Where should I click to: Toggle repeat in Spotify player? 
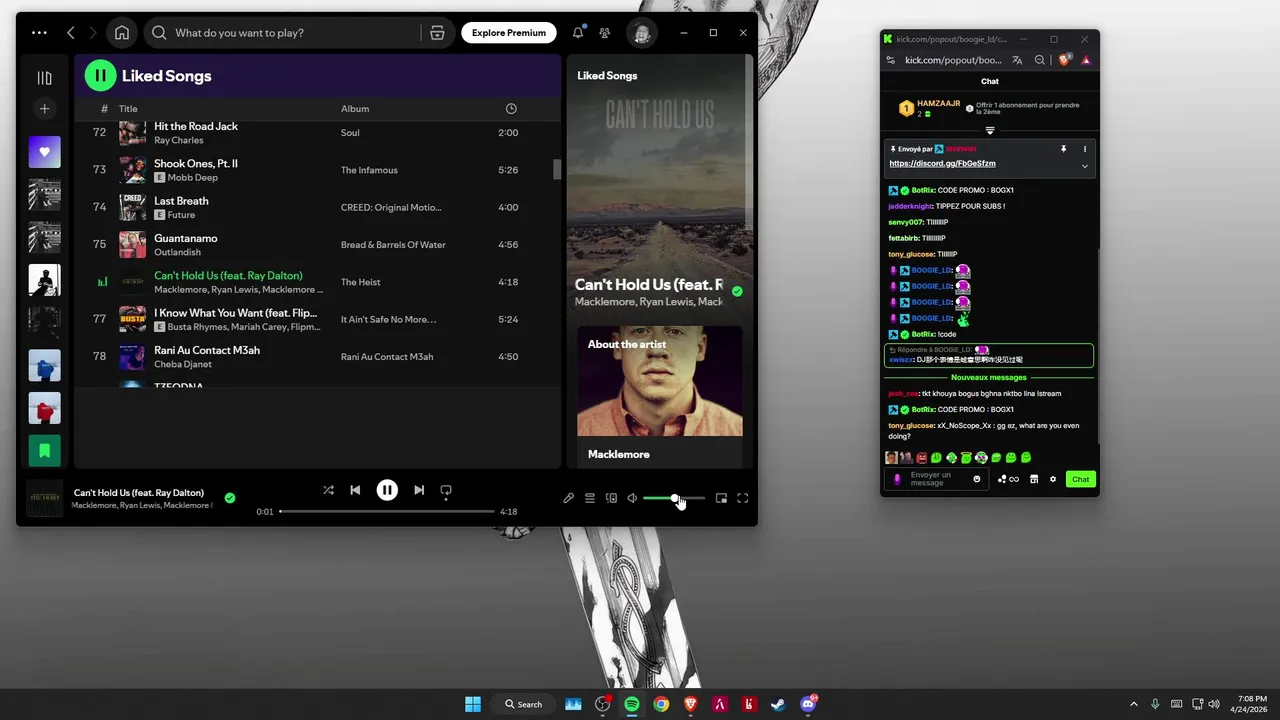(x=446, y=490)
